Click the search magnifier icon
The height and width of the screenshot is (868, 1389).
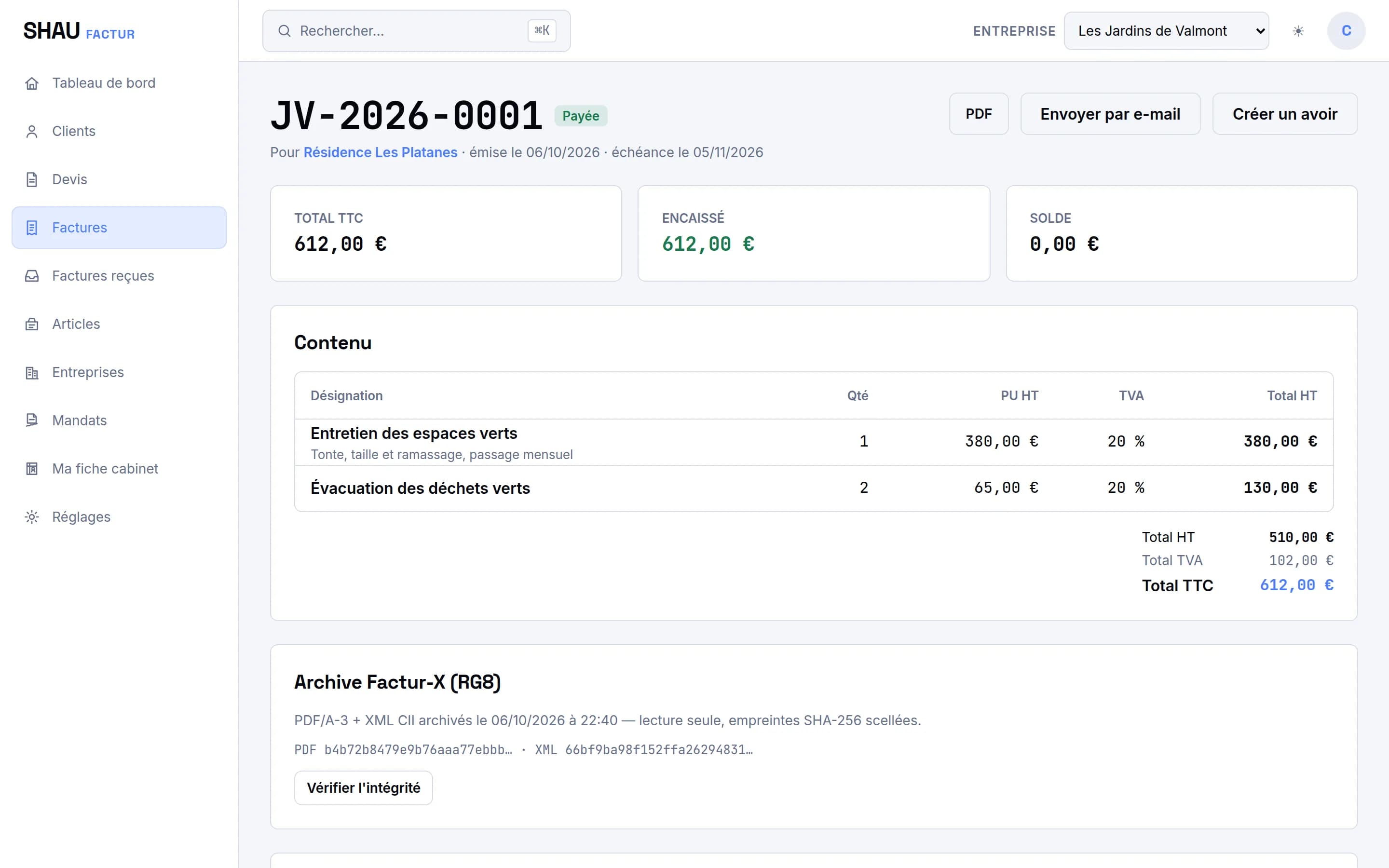[x=284, y=31]
